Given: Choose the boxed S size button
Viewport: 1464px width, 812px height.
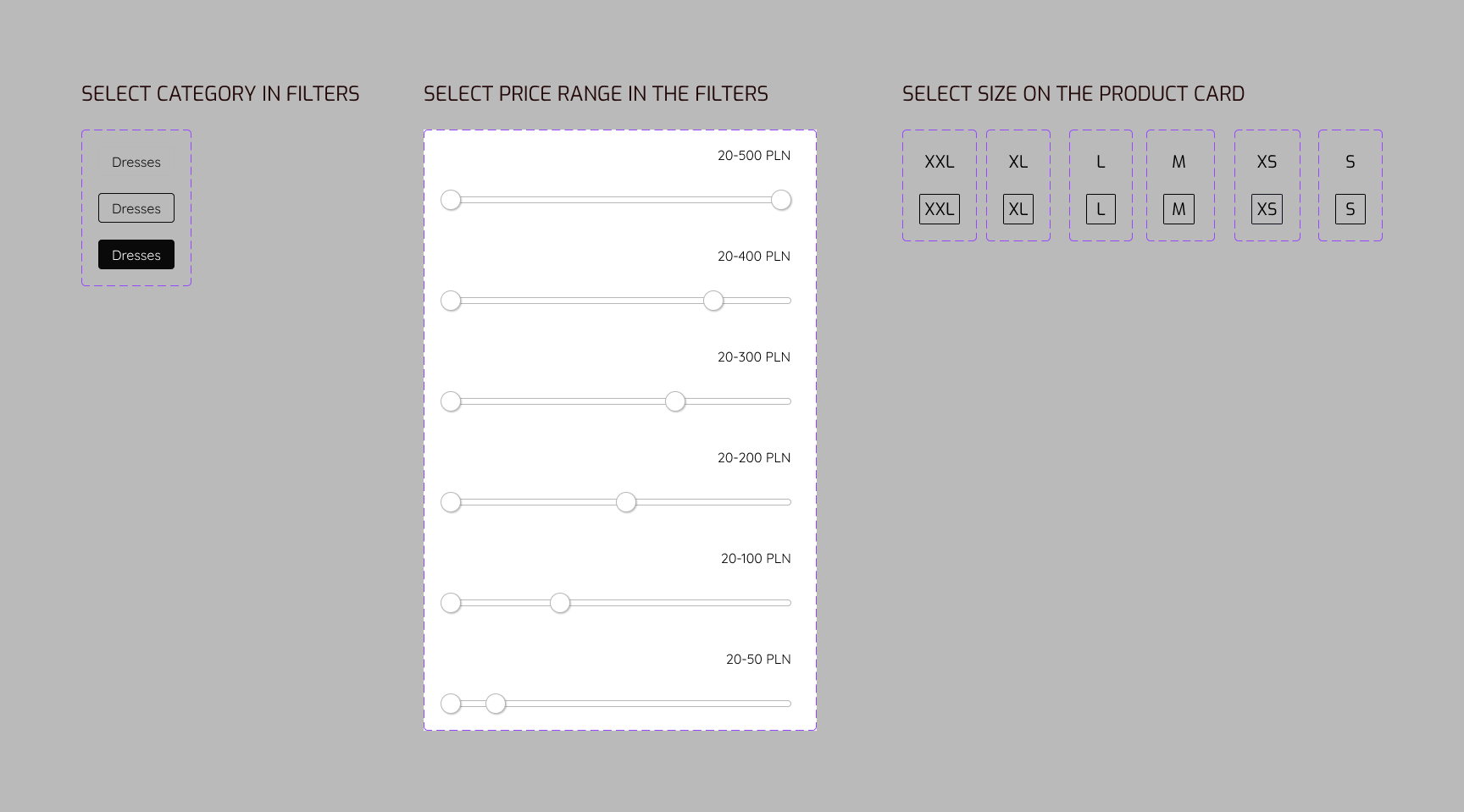Looking at the screenshot, I should (1350, 209).
